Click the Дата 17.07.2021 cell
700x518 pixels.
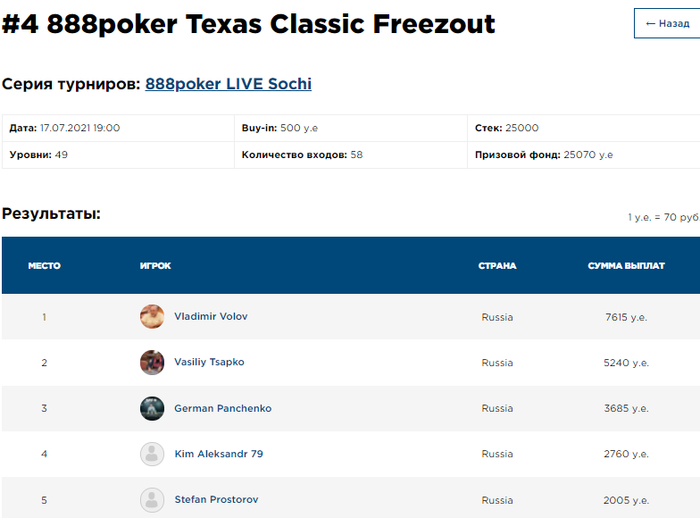(x=118, y=128)
